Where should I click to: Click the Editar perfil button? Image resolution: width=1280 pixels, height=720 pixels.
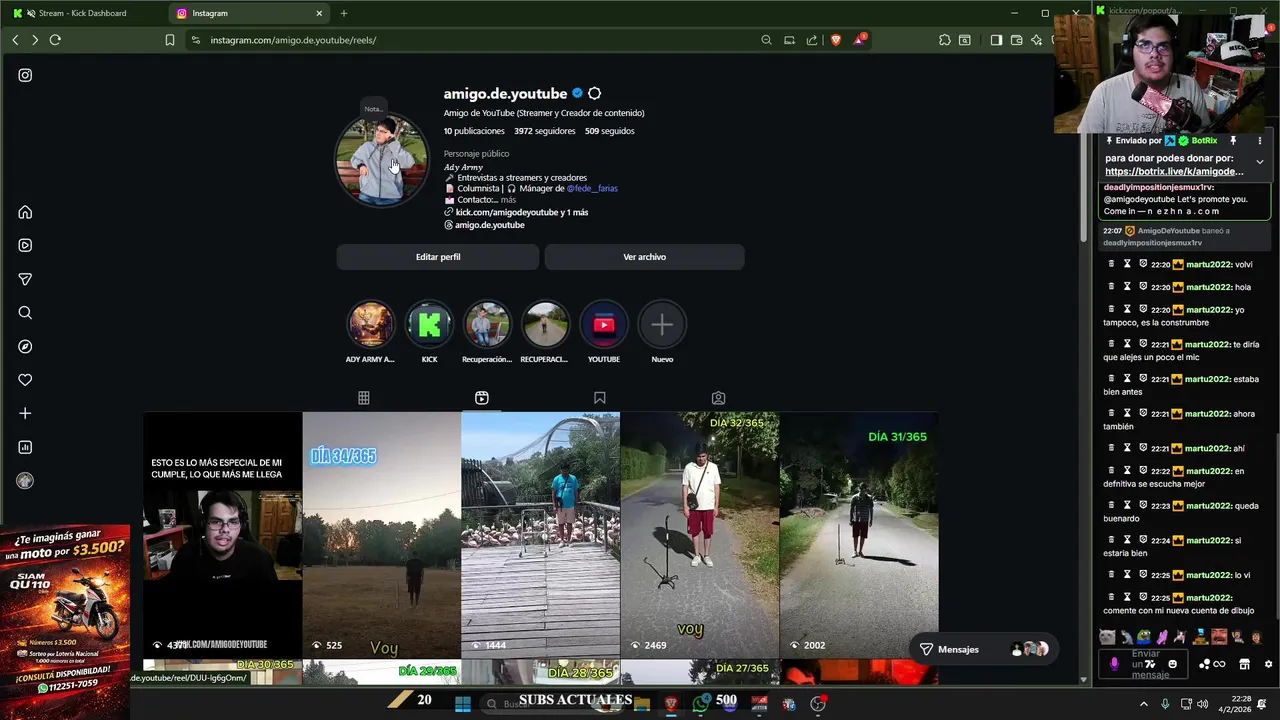[438, 257]
